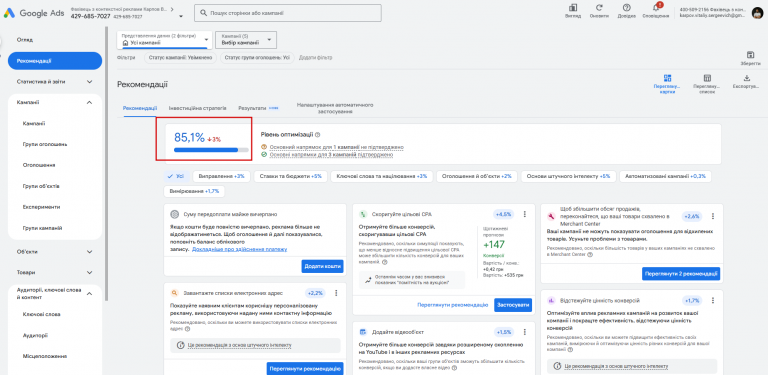Switch to card view (Переглянути картки)
The image size is (768, 375).
click(x=667, y=78)
